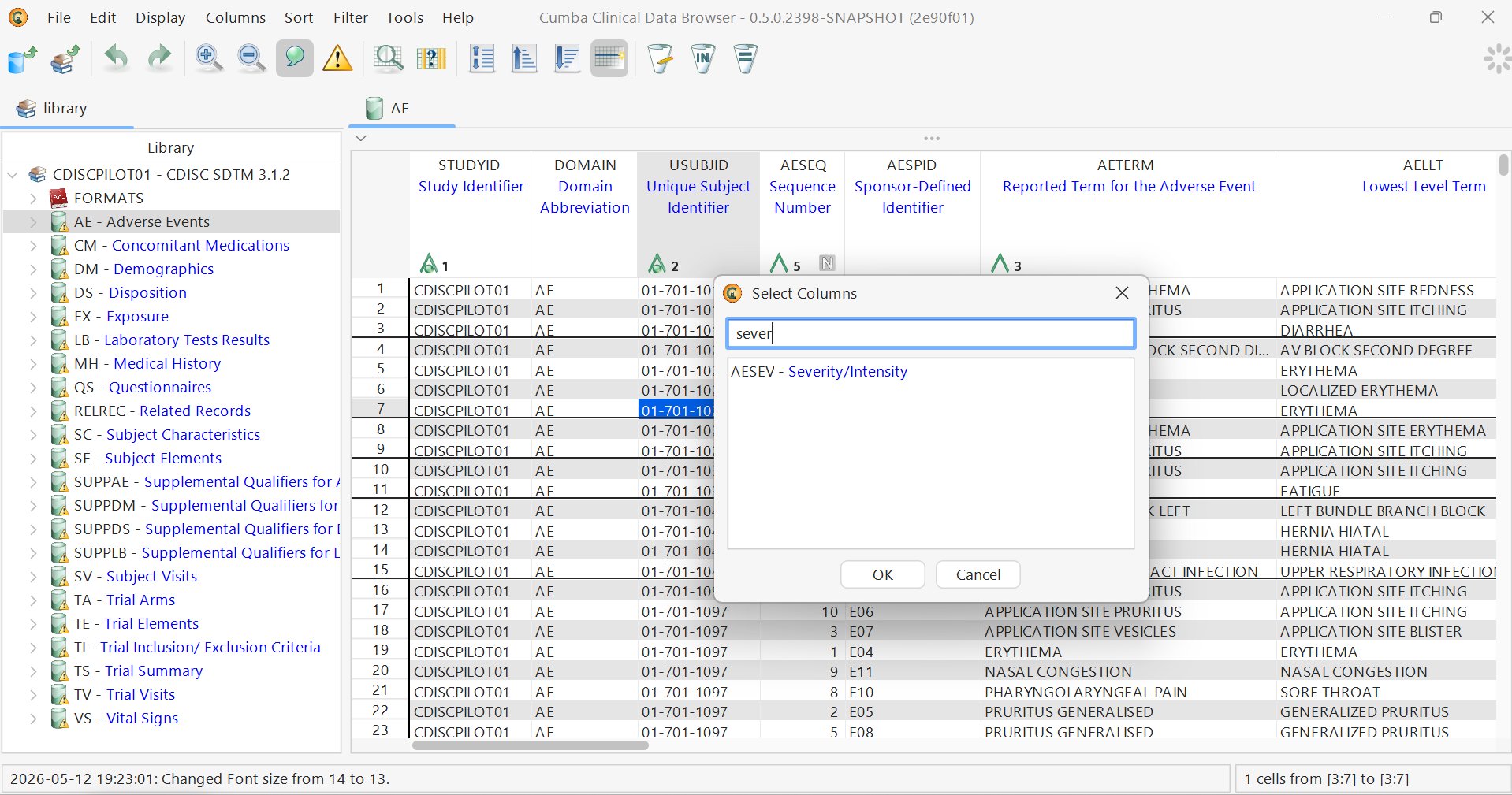The image size is (1512, 795).
Task: Click the IN filter funnel icon
Action: [703, 58]
